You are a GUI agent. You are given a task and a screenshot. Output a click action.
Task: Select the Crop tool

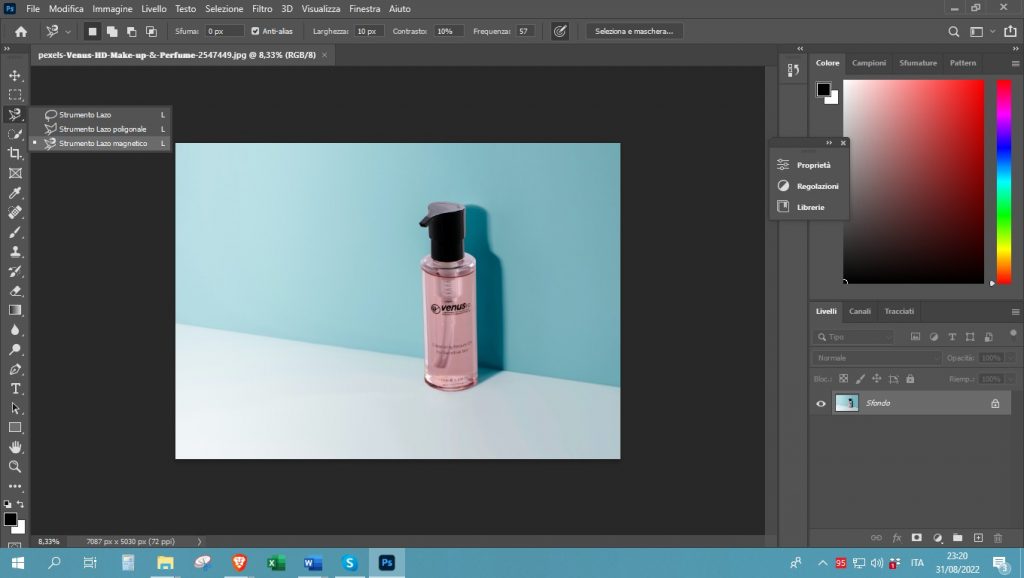coord(15,154)
